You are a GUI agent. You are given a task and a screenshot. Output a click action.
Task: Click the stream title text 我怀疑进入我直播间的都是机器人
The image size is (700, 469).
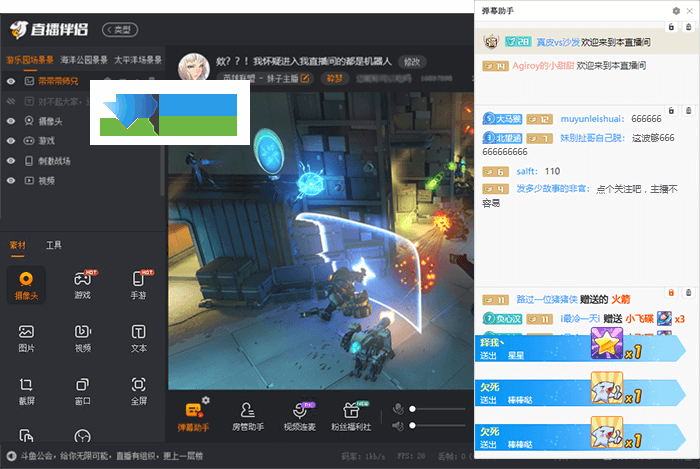pos(322,62)
